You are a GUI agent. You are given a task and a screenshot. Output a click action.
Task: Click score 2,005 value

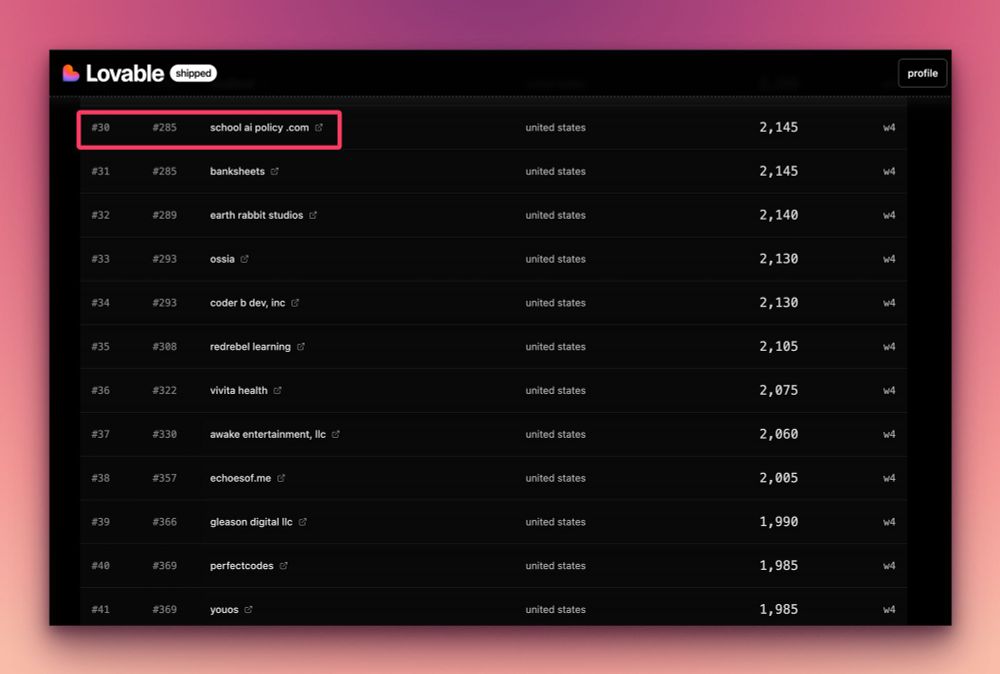tap(778, 478)
